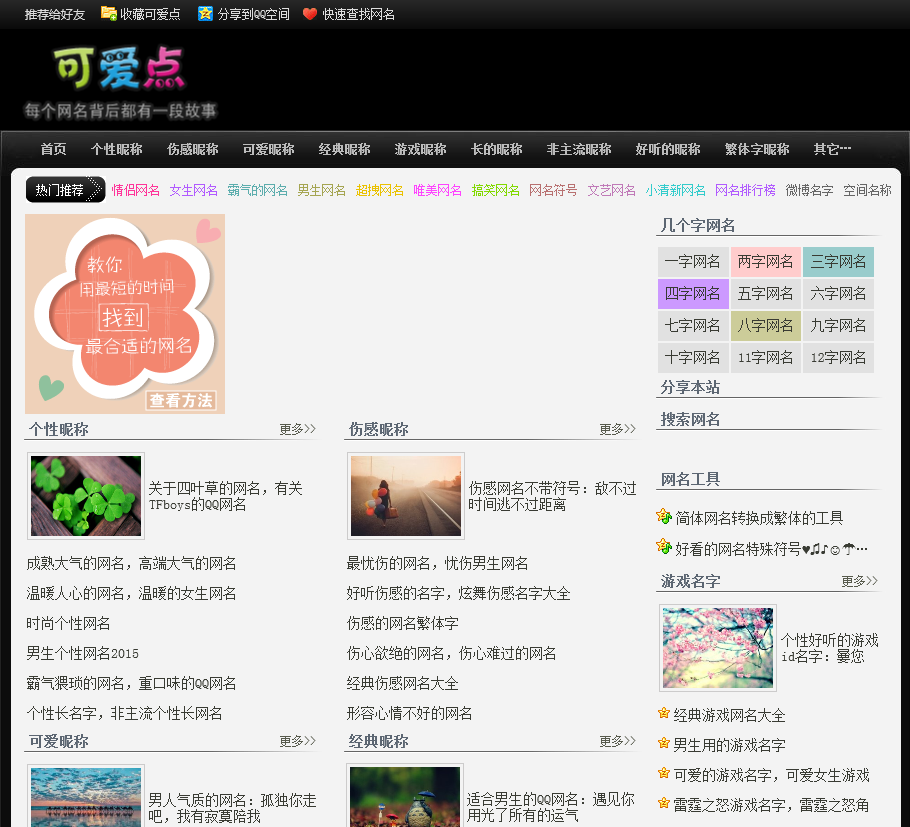Viewport: 910px width, 827px height.
Task: Open the 情侣网名 hot recommendation link
Action: (135, 190)
